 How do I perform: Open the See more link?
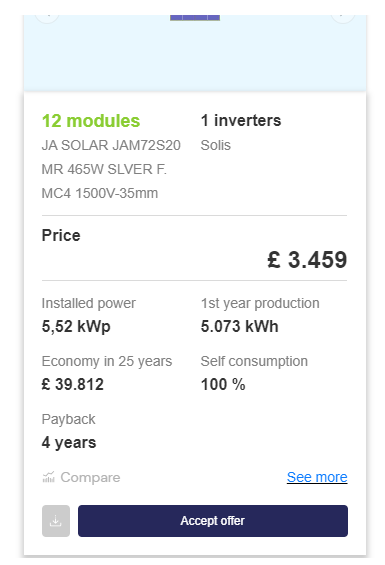[x=317, y=477]
